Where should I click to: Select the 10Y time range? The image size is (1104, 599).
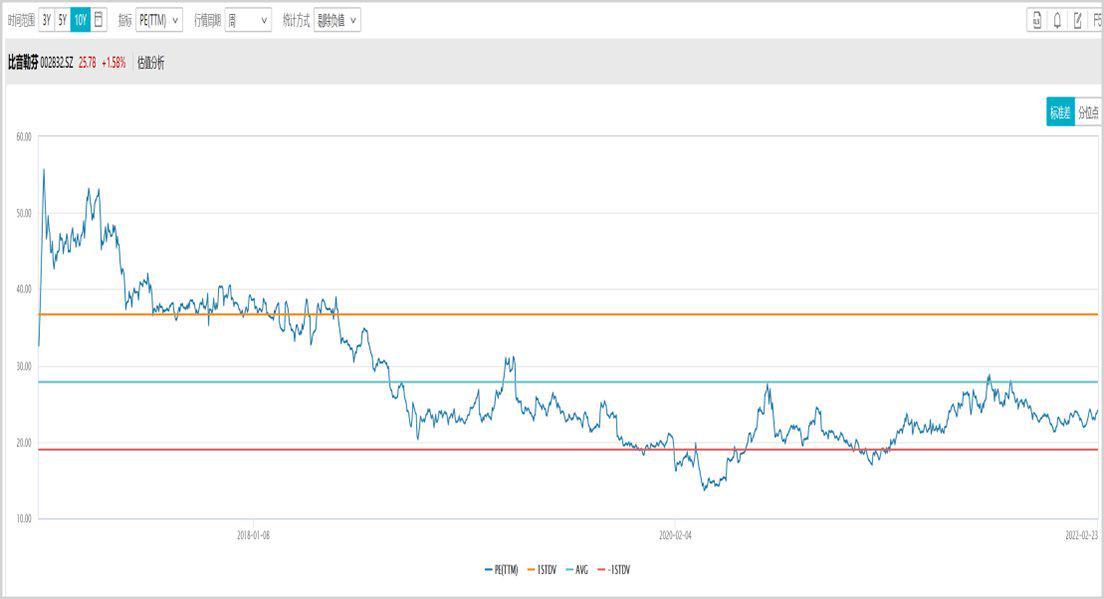(80, 20)
